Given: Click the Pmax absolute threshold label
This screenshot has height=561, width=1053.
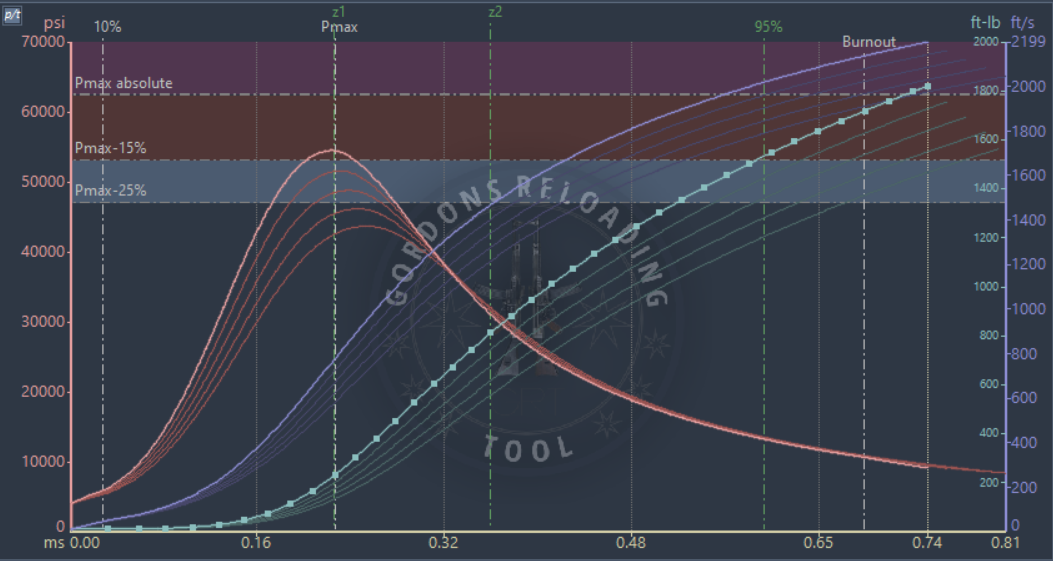Looking at the screenshot, I should 124,83.
